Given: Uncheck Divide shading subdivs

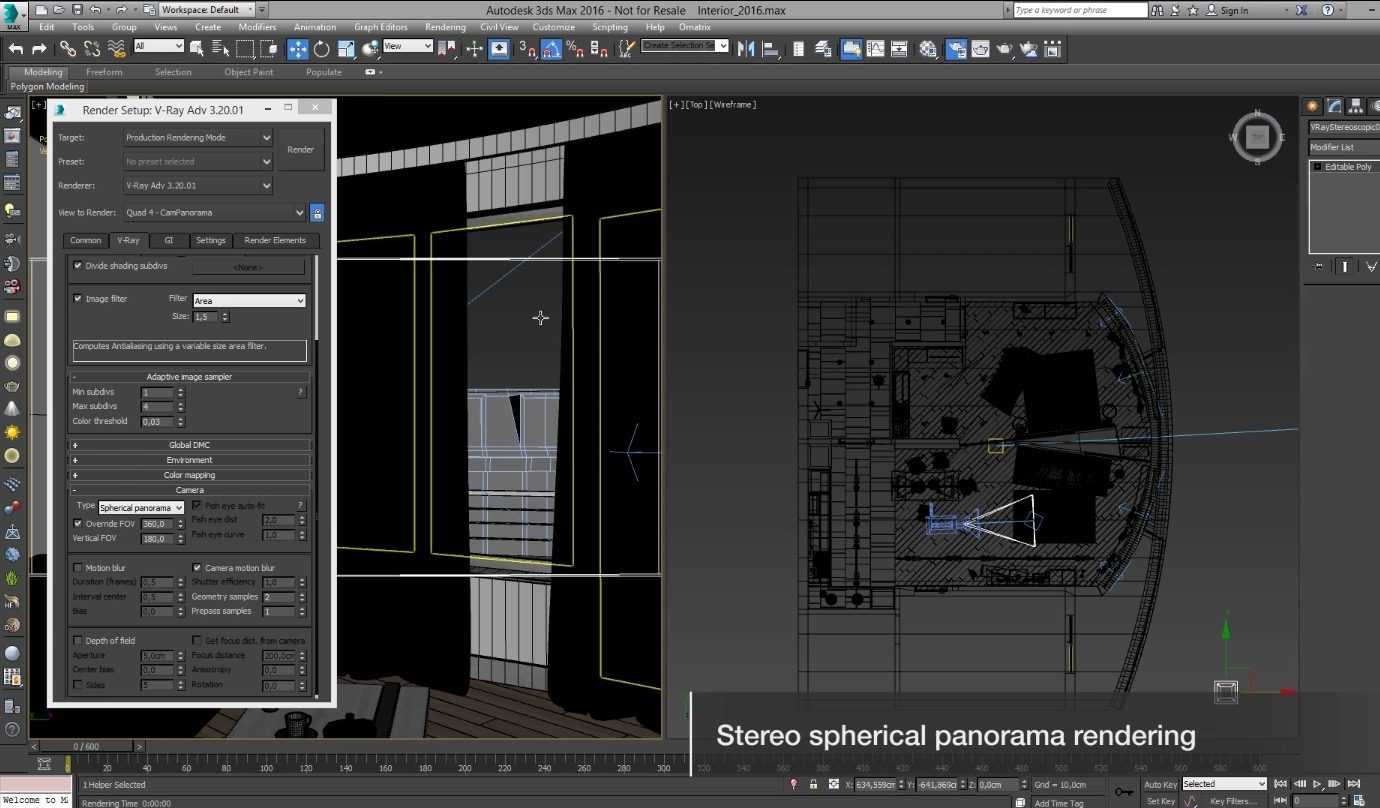Looking at the screenshot, I should pos(78,266).
